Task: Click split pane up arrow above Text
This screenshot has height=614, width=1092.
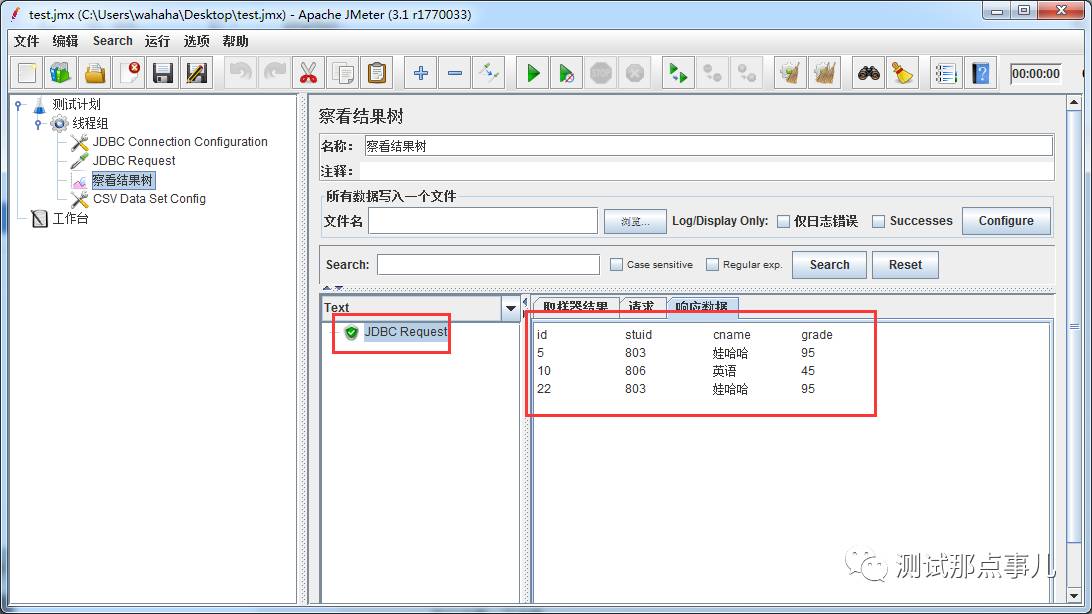Action: [327, 288]
